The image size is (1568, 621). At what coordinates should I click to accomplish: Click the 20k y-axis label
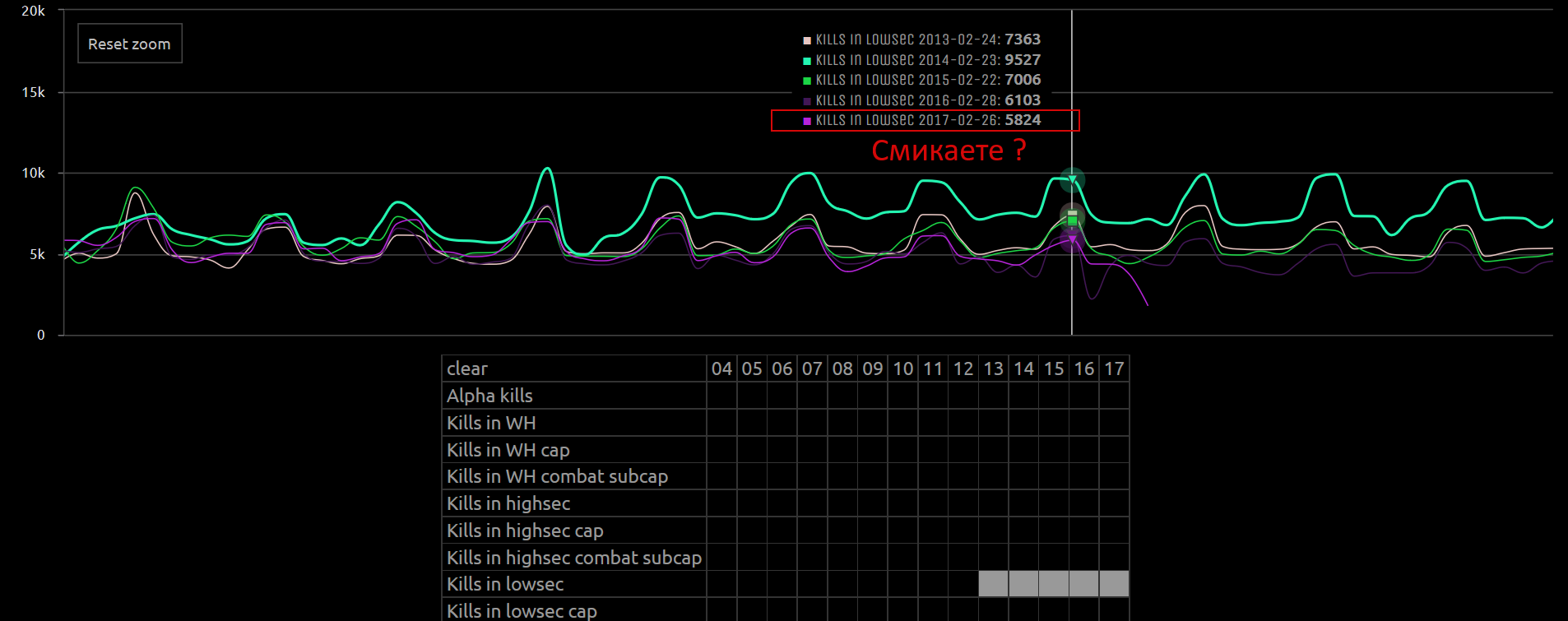click(34, 11)
